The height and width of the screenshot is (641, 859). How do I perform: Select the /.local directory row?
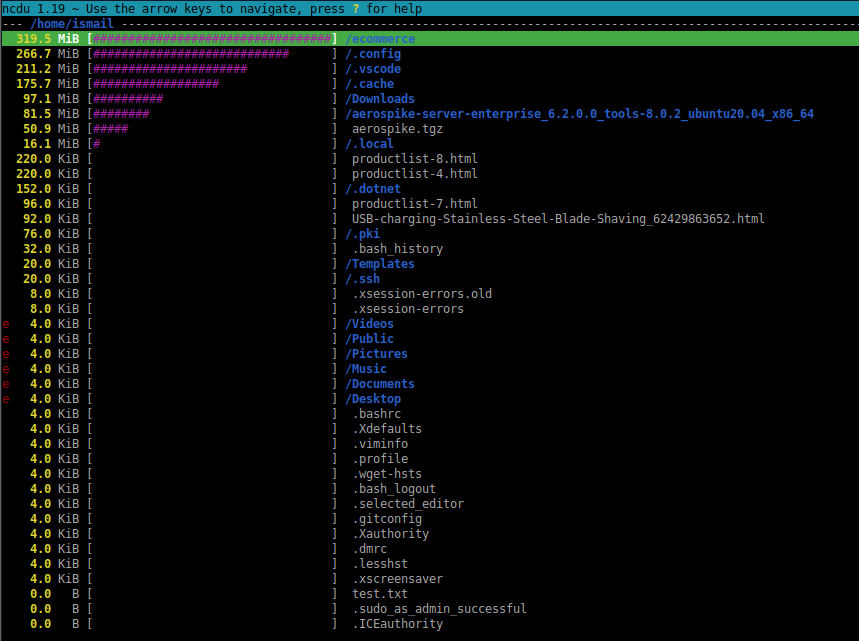369,144
